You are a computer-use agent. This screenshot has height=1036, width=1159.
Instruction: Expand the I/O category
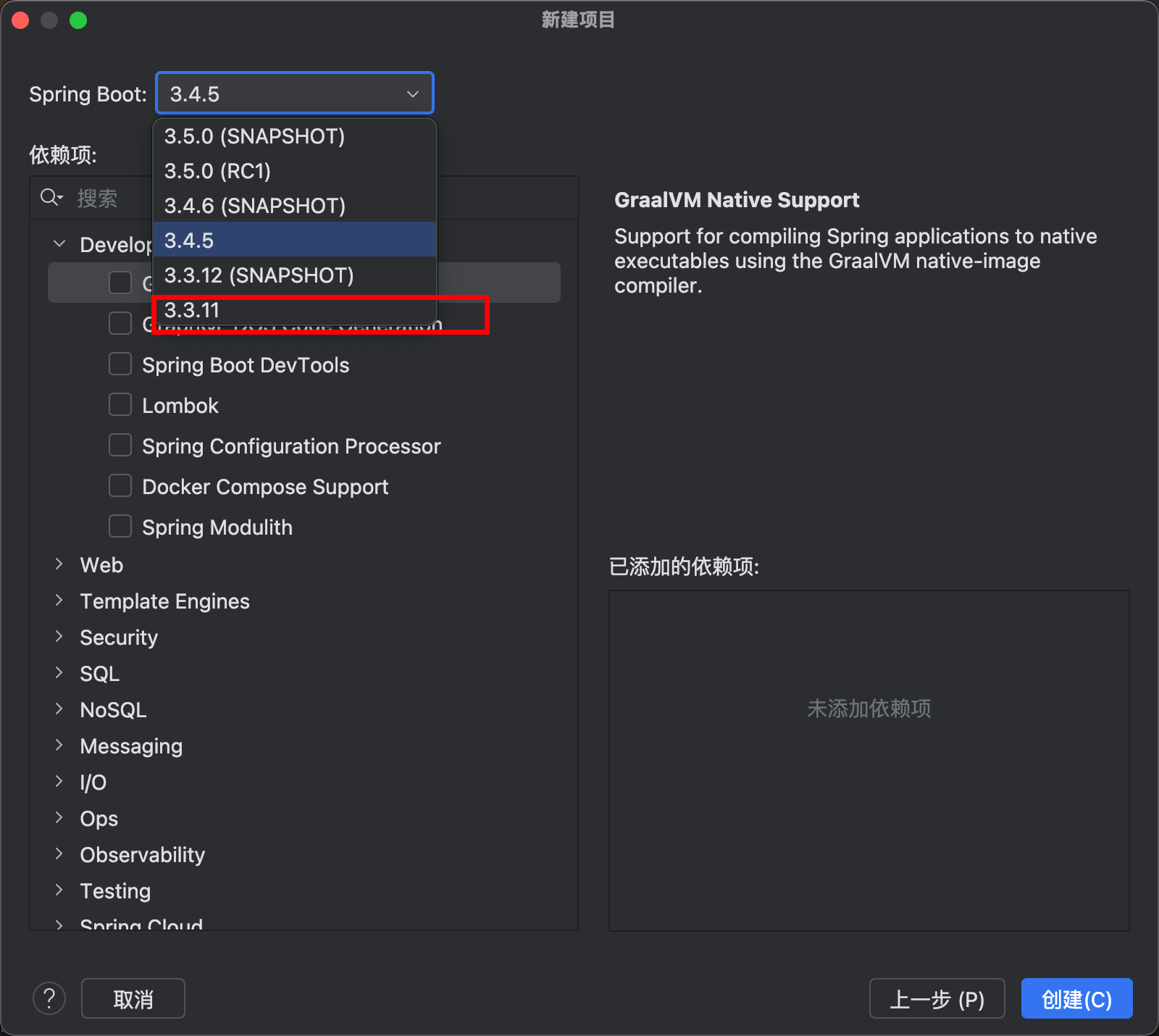(59, 782)
